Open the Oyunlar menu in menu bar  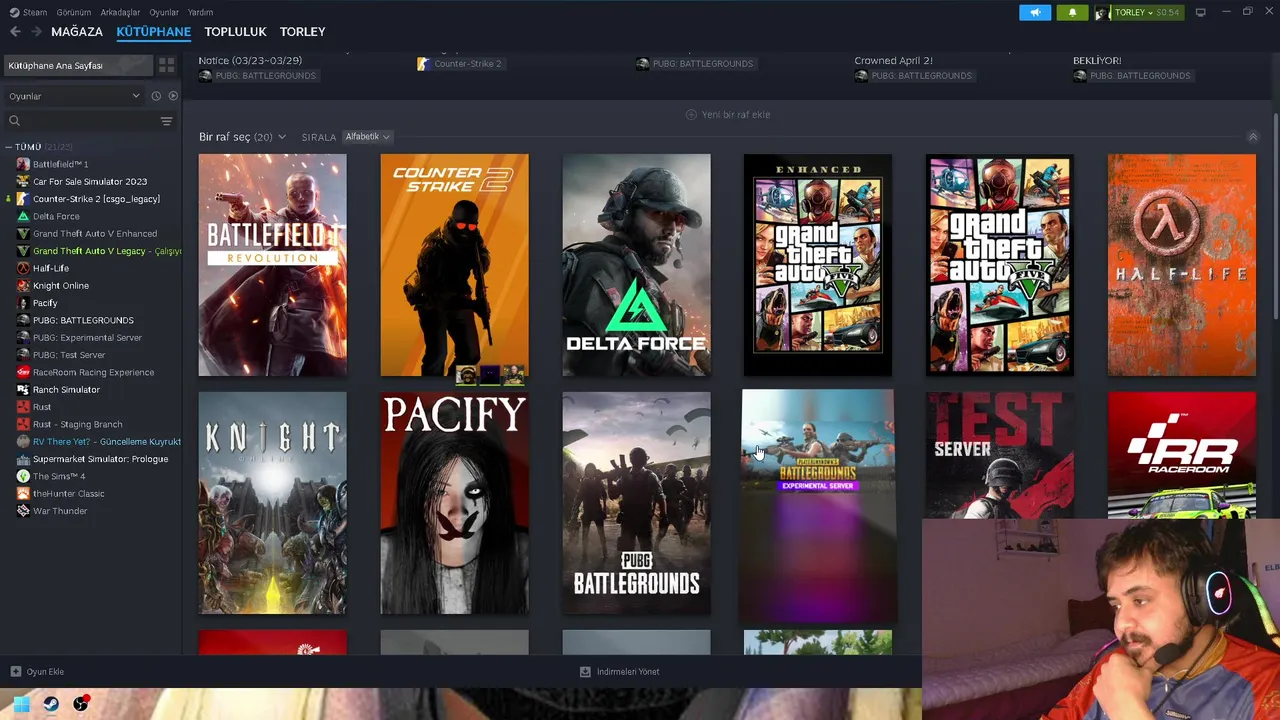pyautogui.click(x=164, y=12)
